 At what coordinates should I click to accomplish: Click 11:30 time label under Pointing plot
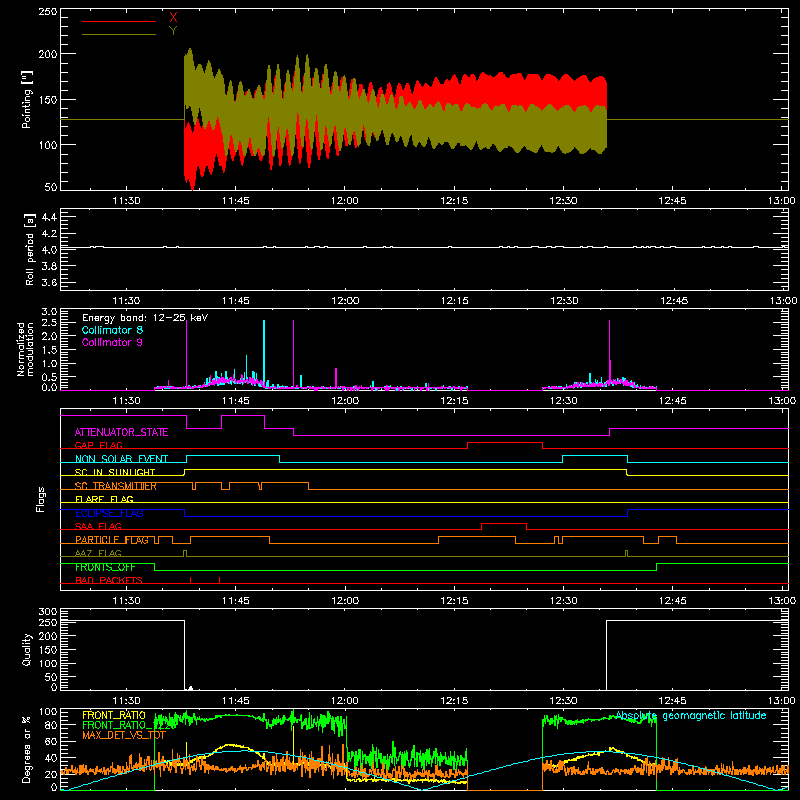pos(126,201)
